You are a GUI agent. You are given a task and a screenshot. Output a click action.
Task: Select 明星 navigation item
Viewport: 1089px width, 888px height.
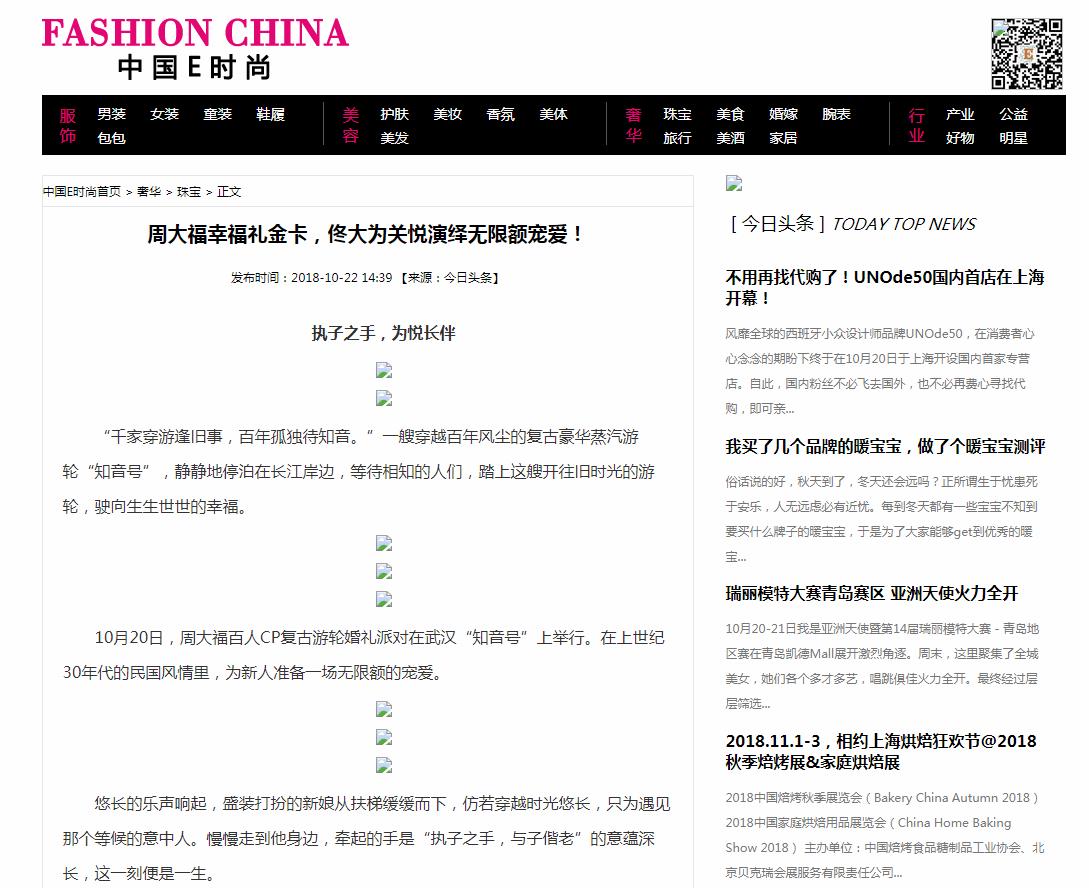coord(1013,137)
